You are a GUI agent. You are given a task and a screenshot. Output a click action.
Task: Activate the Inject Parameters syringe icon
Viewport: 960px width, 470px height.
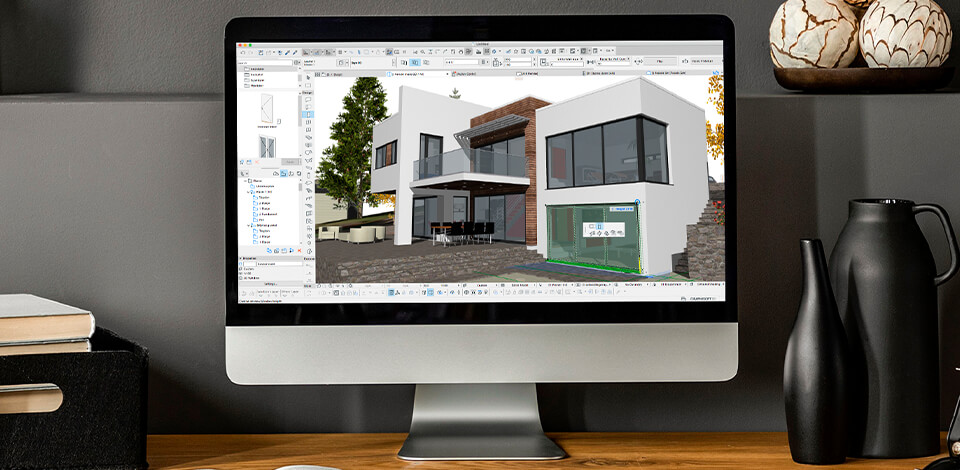point(295,52)
